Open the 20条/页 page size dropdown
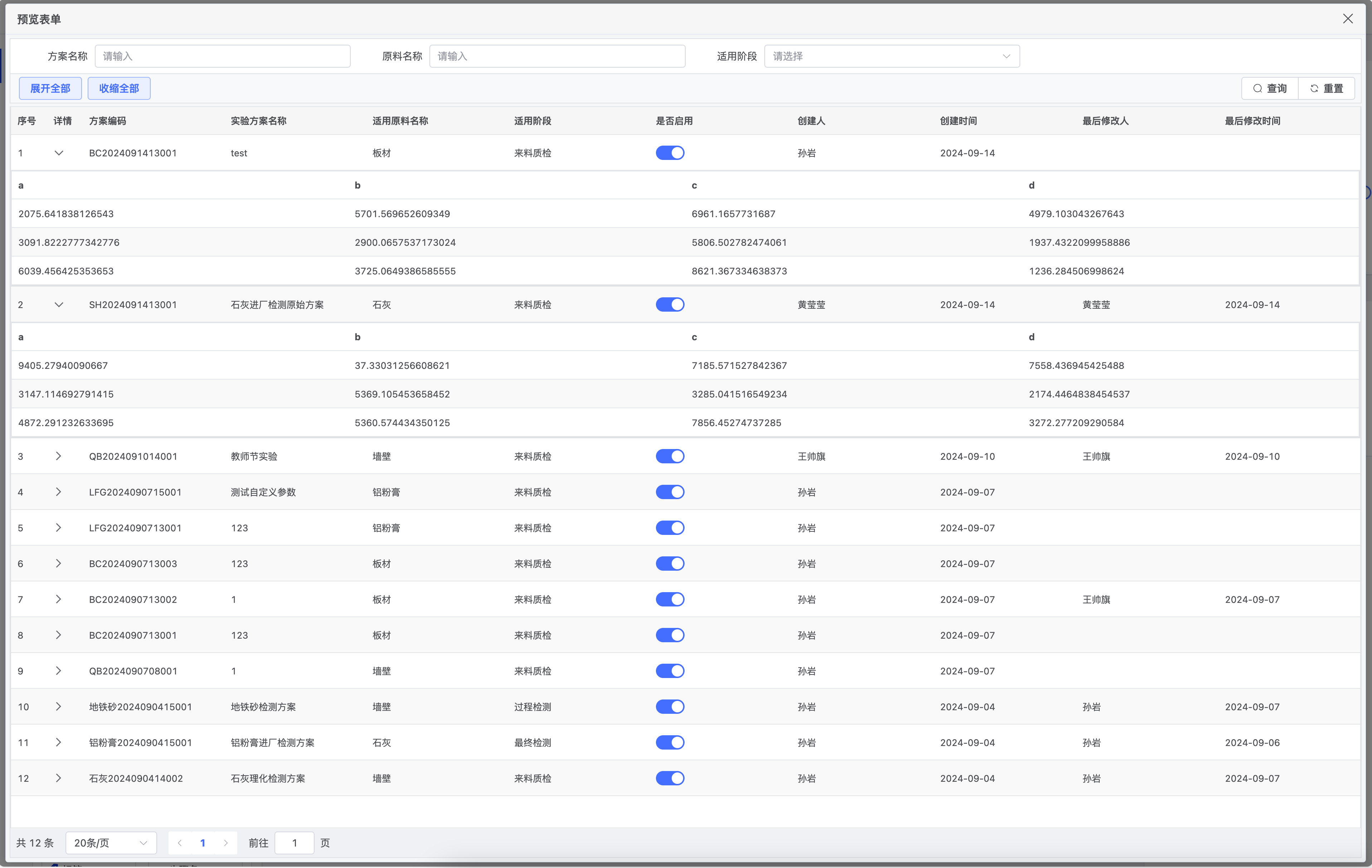Screen dimensions: 1372x868 (x=111, y=843)
